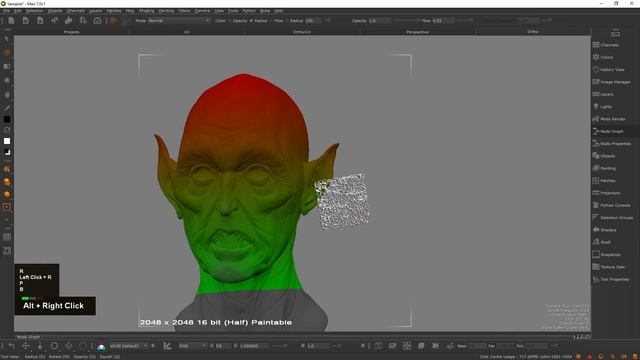
Task: Open the Node Graph palette in sidebar
Action: pyautogui.click(x=608, y=131)
